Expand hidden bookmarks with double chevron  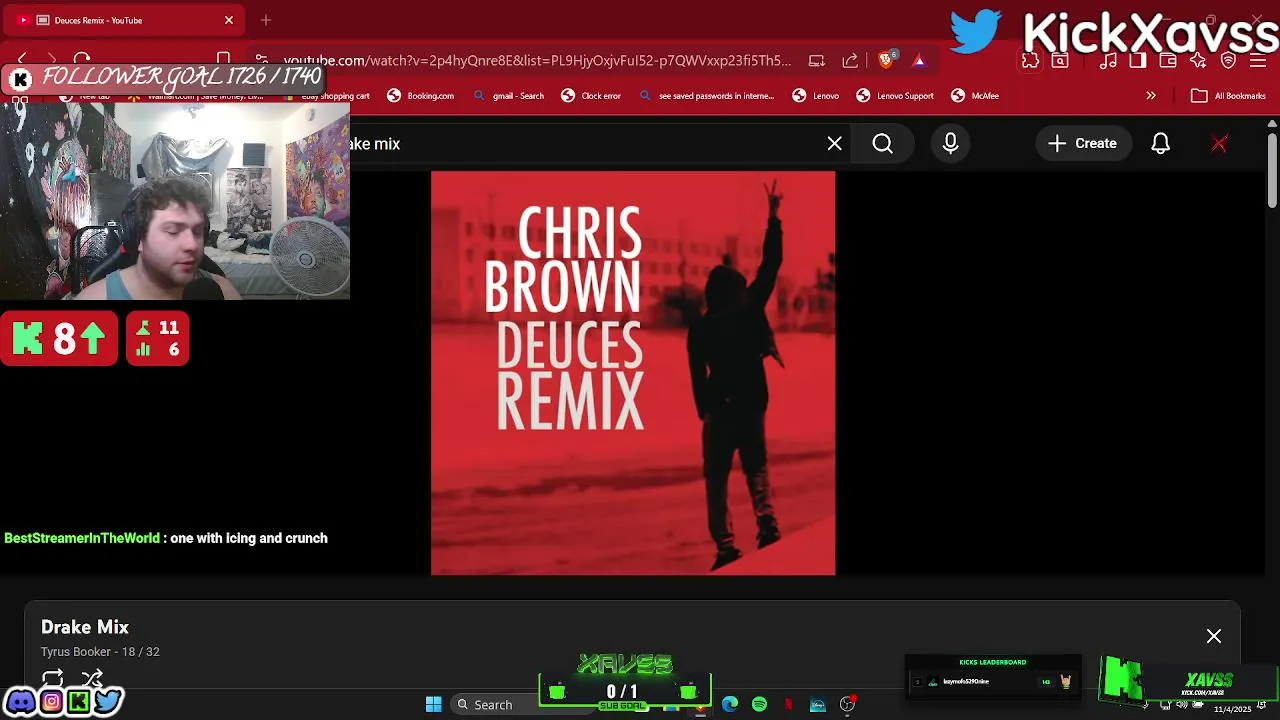tap(1151, 96)
